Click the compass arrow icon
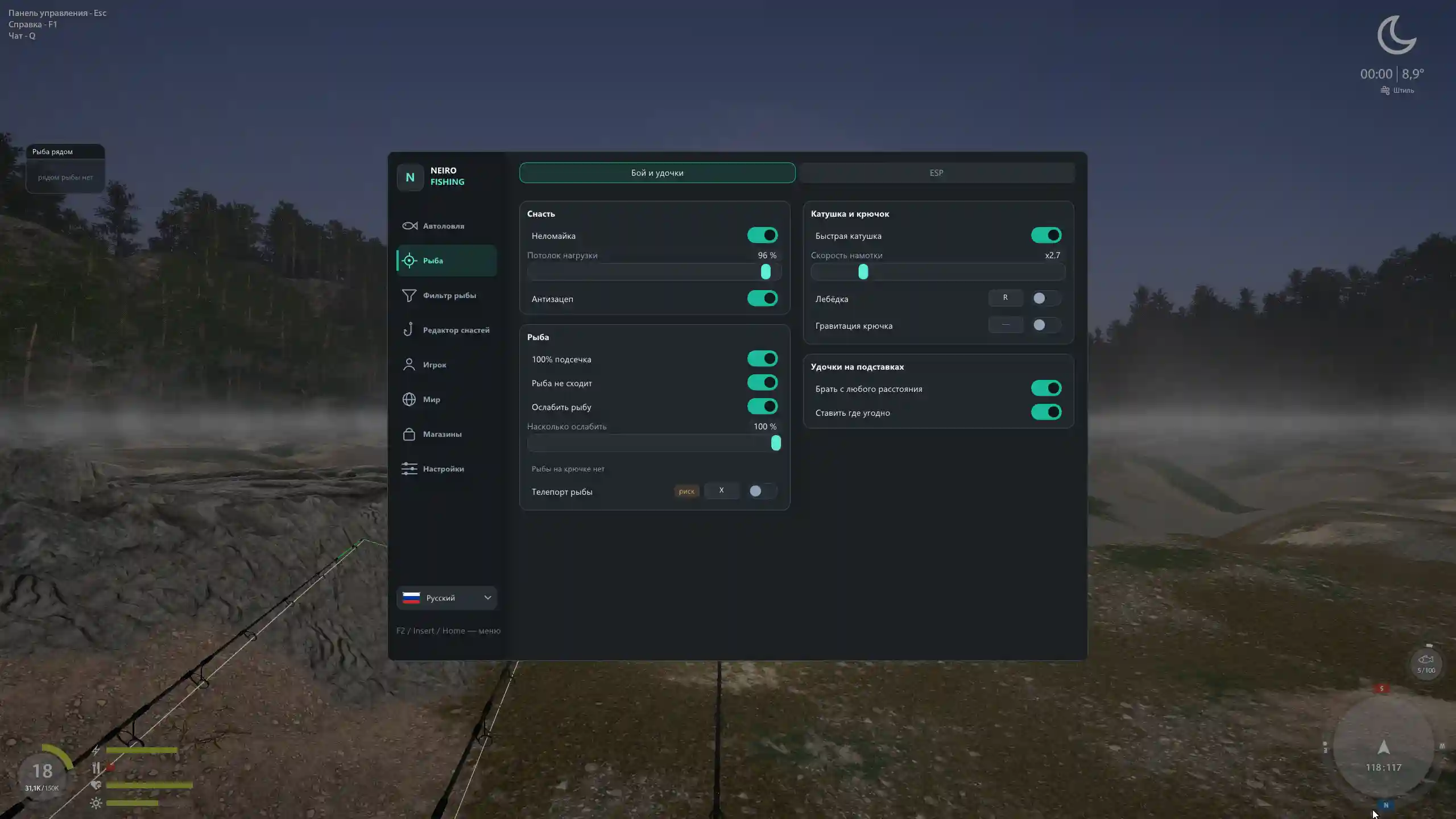 [1384, 747]
